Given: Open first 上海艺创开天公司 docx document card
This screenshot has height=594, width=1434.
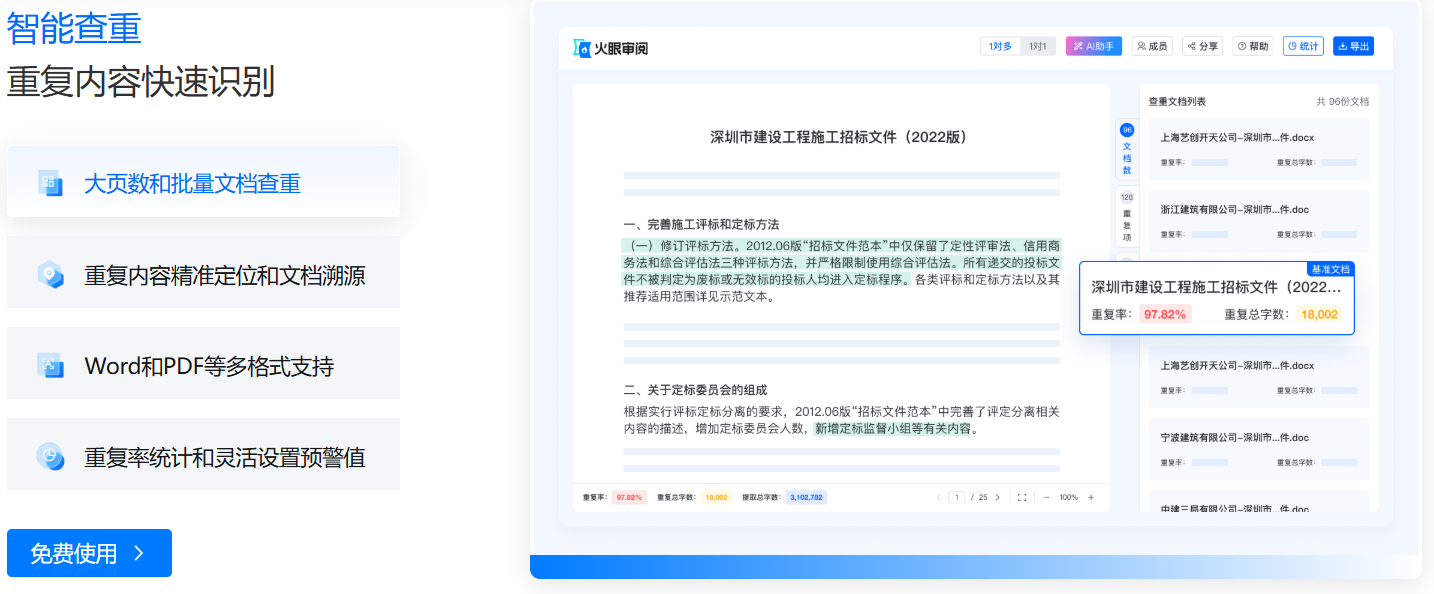Looking at the screenshot, I should (x=1258, y=150).
